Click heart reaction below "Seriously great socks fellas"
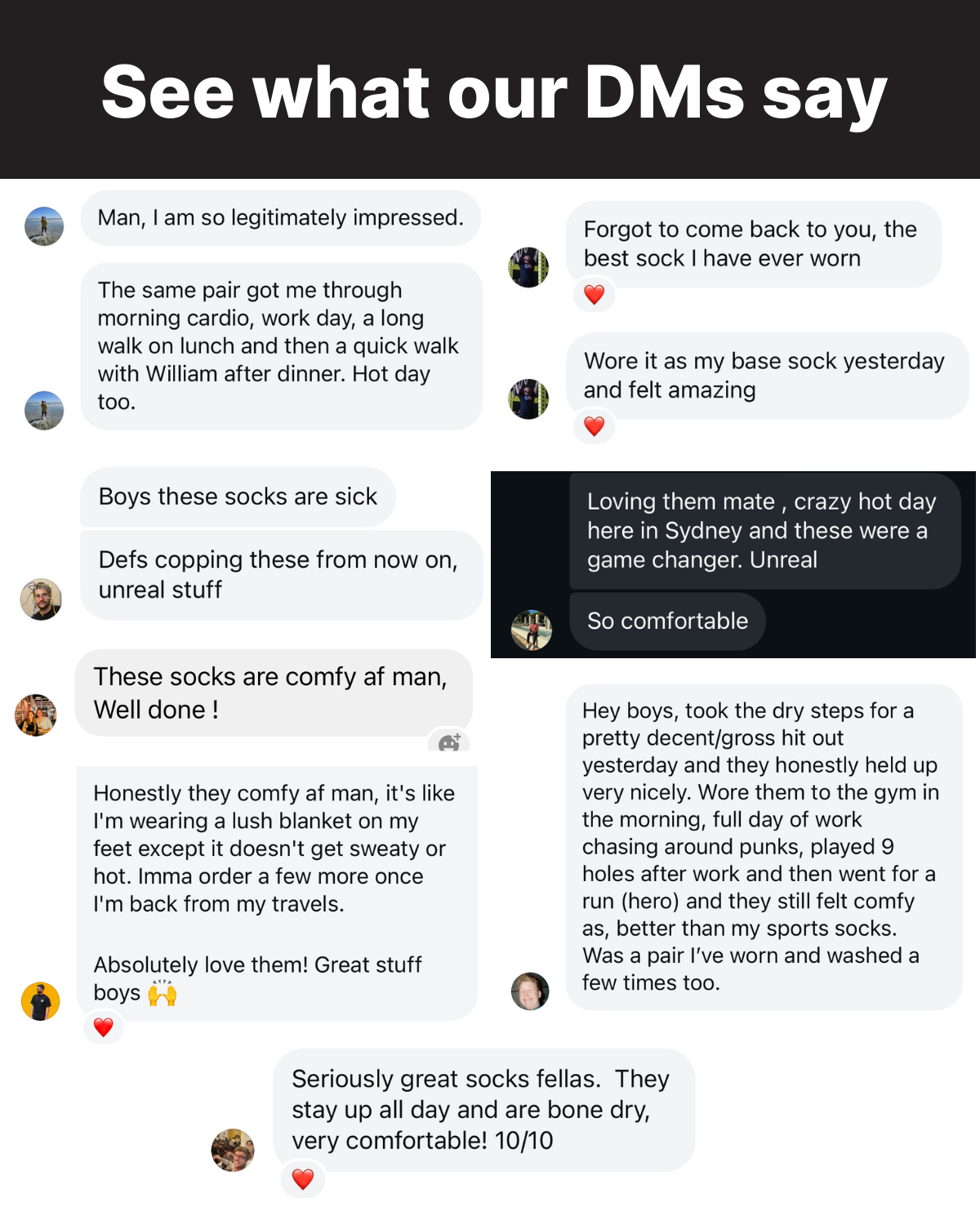The image size is (980, 1225). [x=303, y=1179]
